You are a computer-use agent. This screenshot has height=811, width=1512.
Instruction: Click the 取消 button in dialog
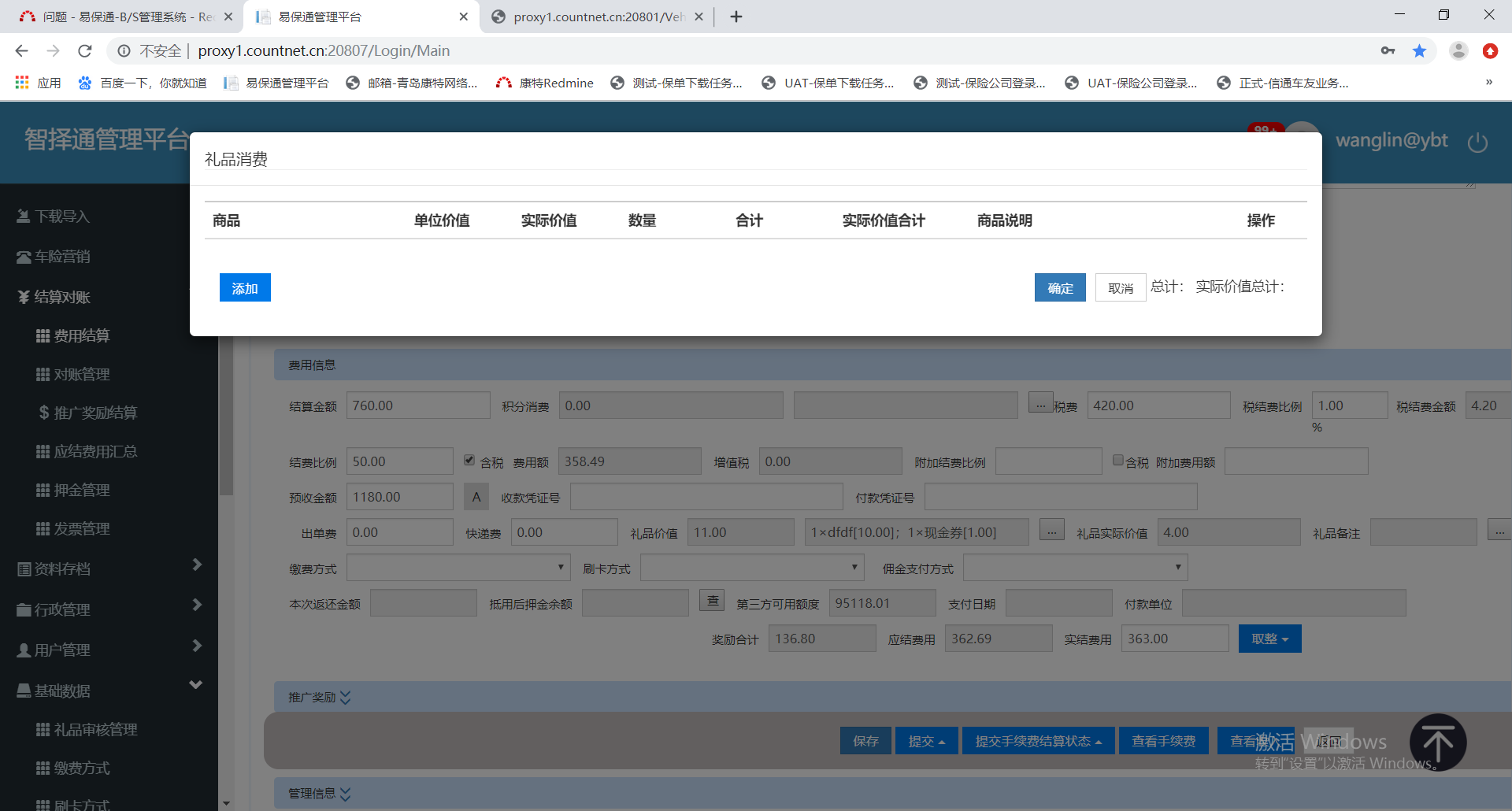[1120, 288]
